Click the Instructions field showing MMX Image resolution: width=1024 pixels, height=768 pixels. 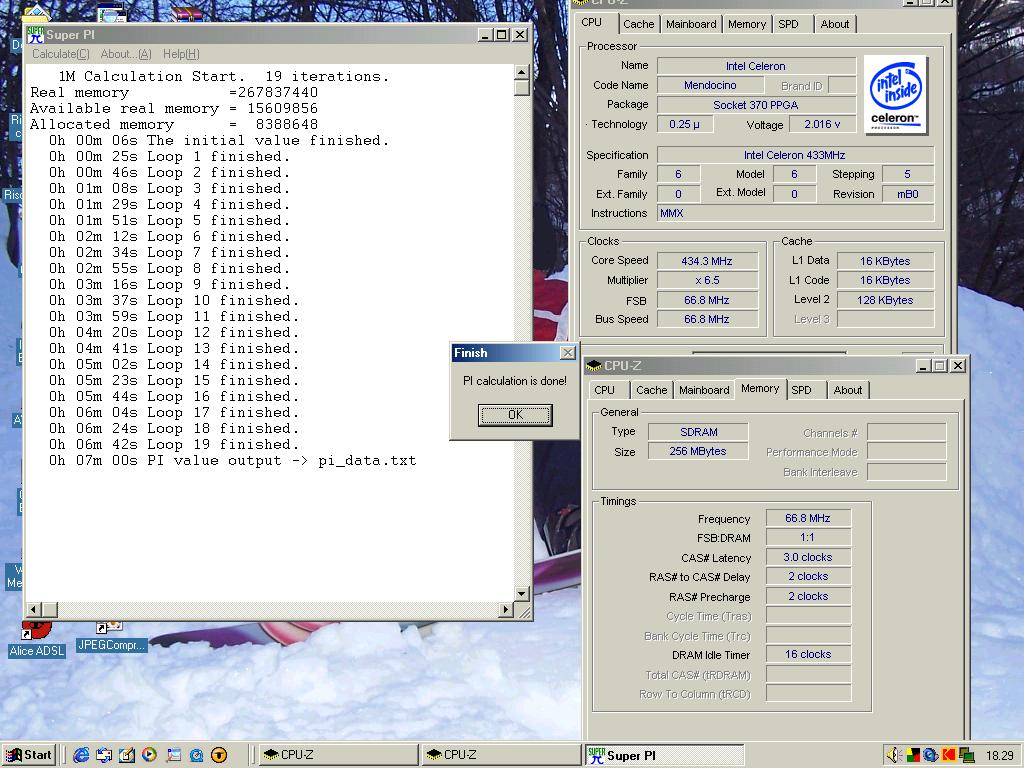(795, 213)
